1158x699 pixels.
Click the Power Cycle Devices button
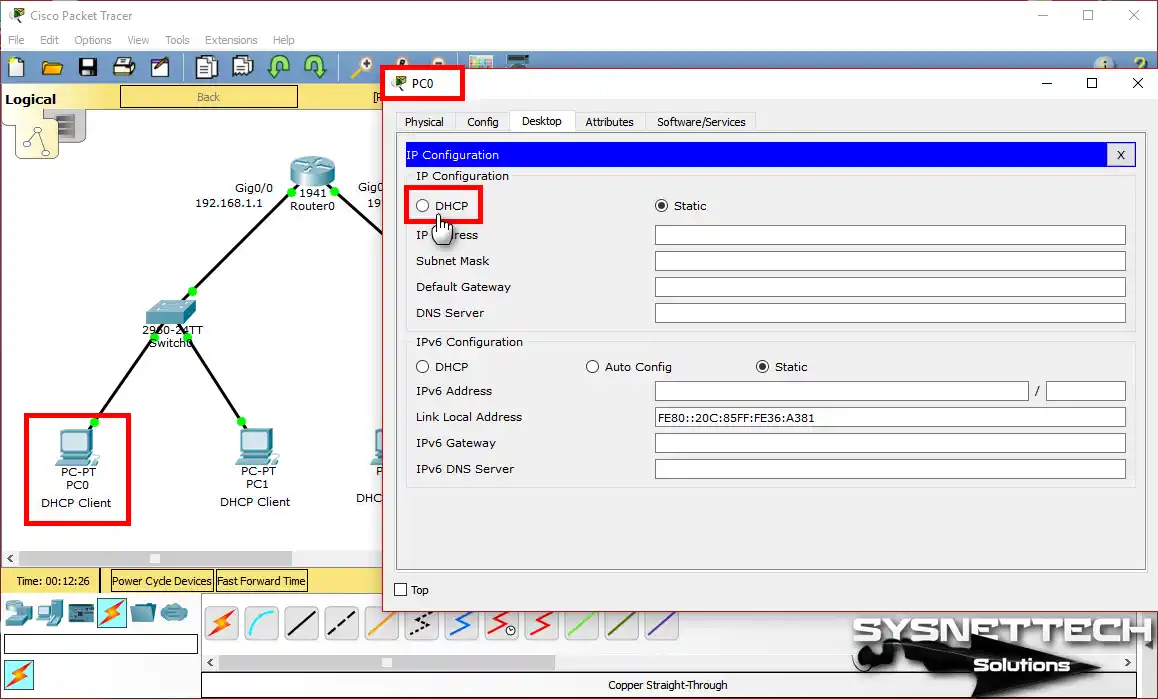[161, 580]
